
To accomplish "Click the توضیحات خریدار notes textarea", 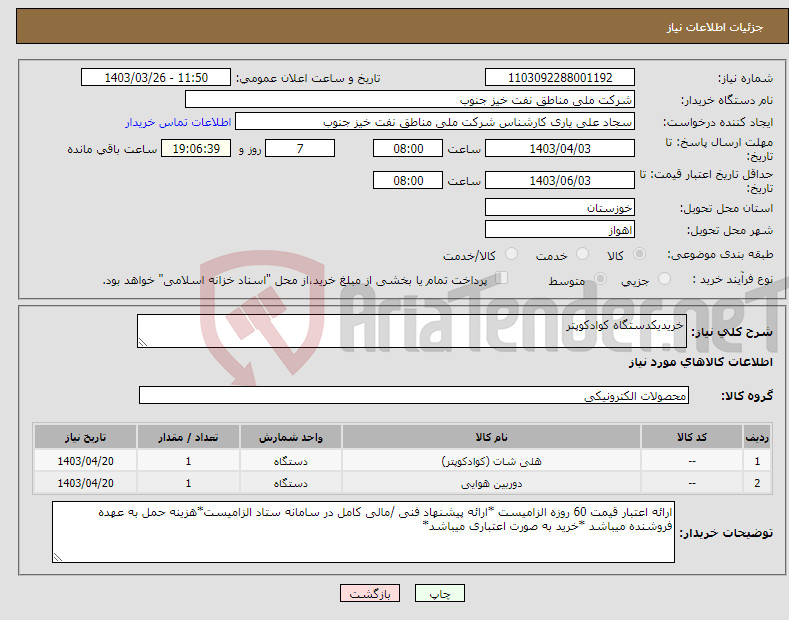I will 363,532.
